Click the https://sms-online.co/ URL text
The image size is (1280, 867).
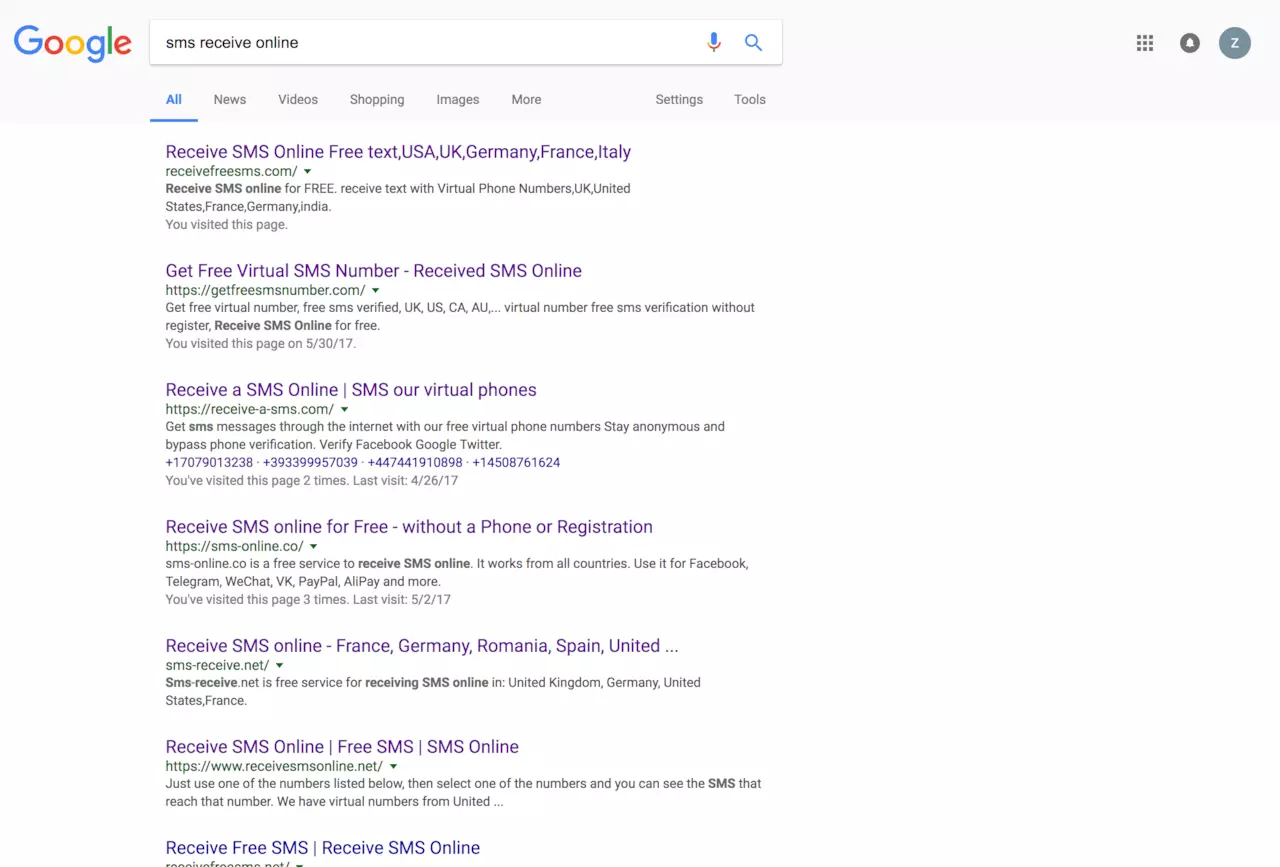pos(234,547)
